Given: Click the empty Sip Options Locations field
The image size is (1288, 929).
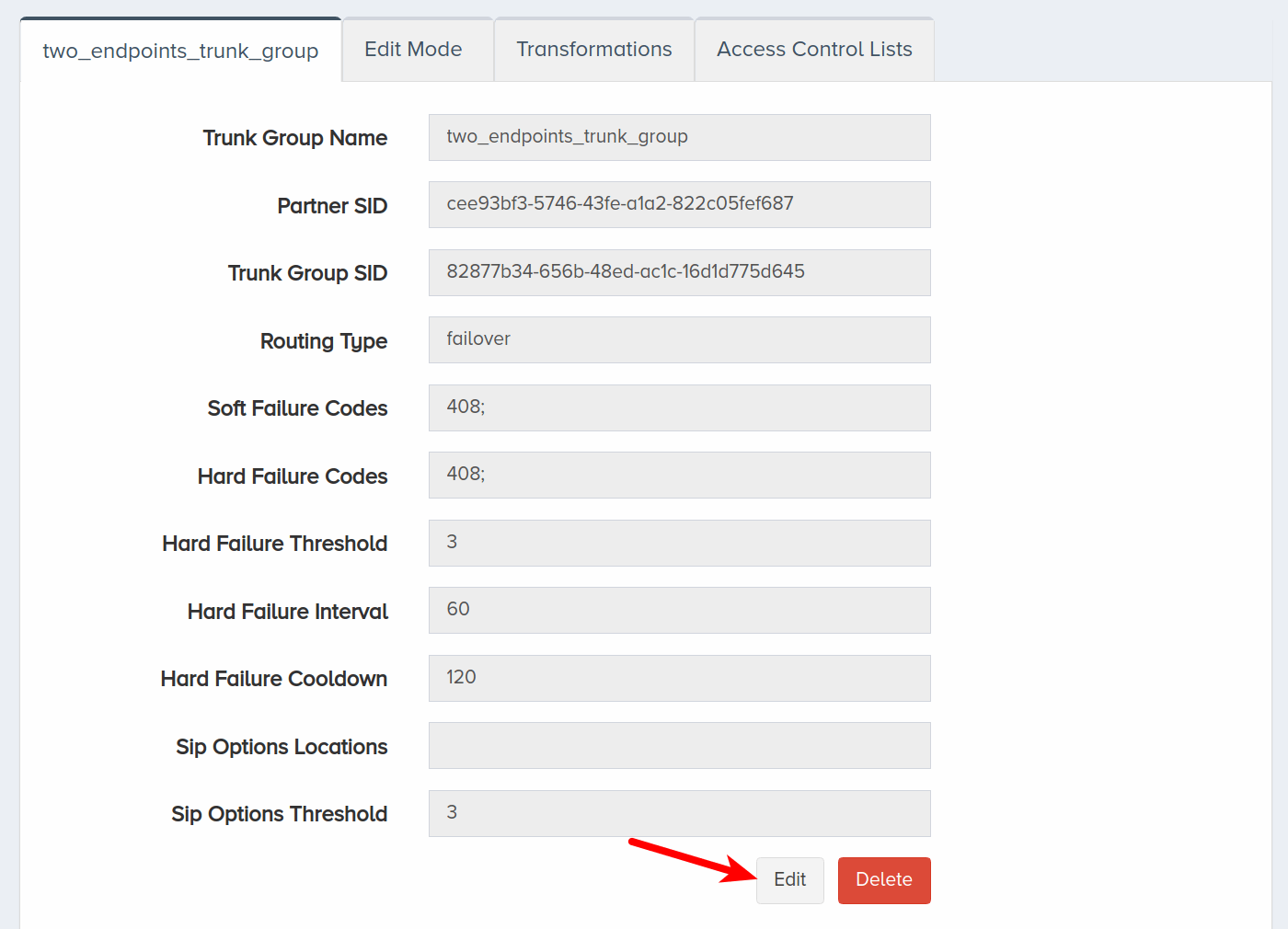Looking at the screenshot, I should (679, 745).
